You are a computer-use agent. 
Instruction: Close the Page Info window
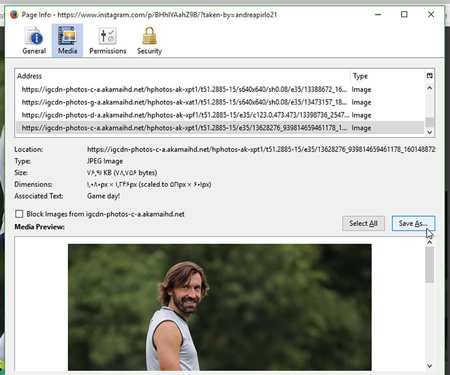click(431, 15)
